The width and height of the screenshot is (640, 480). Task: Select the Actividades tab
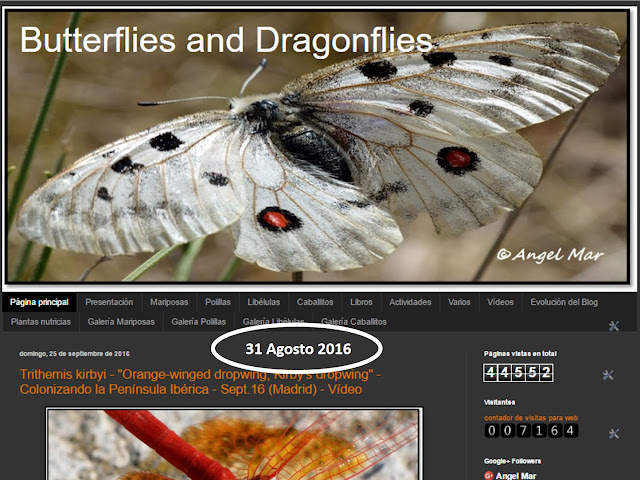[x=410, y=302]
